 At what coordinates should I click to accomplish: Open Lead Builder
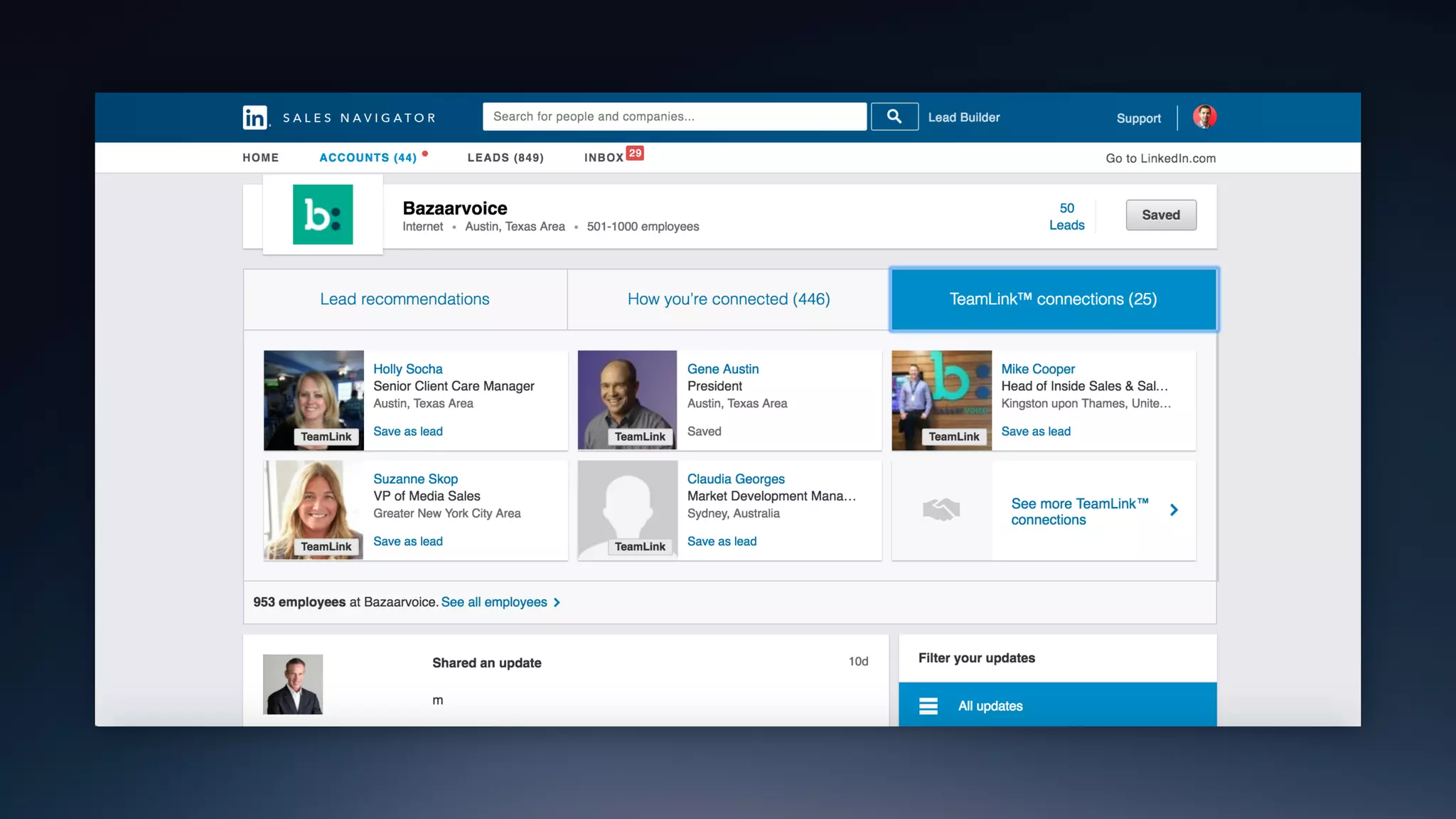click(963, 117)
